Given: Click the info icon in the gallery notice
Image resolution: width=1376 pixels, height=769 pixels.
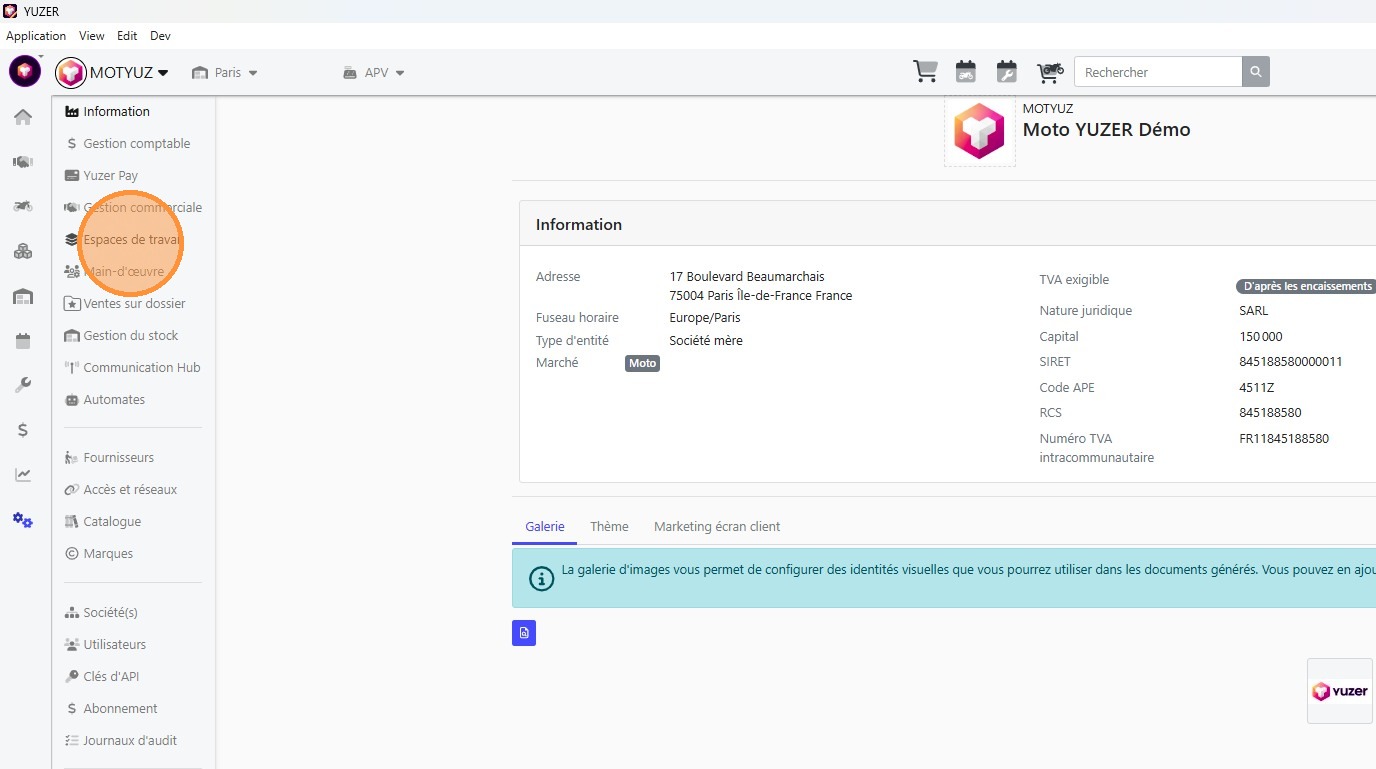Looking at the screenshot, I should pyautogui.click(x=541, y=579).
